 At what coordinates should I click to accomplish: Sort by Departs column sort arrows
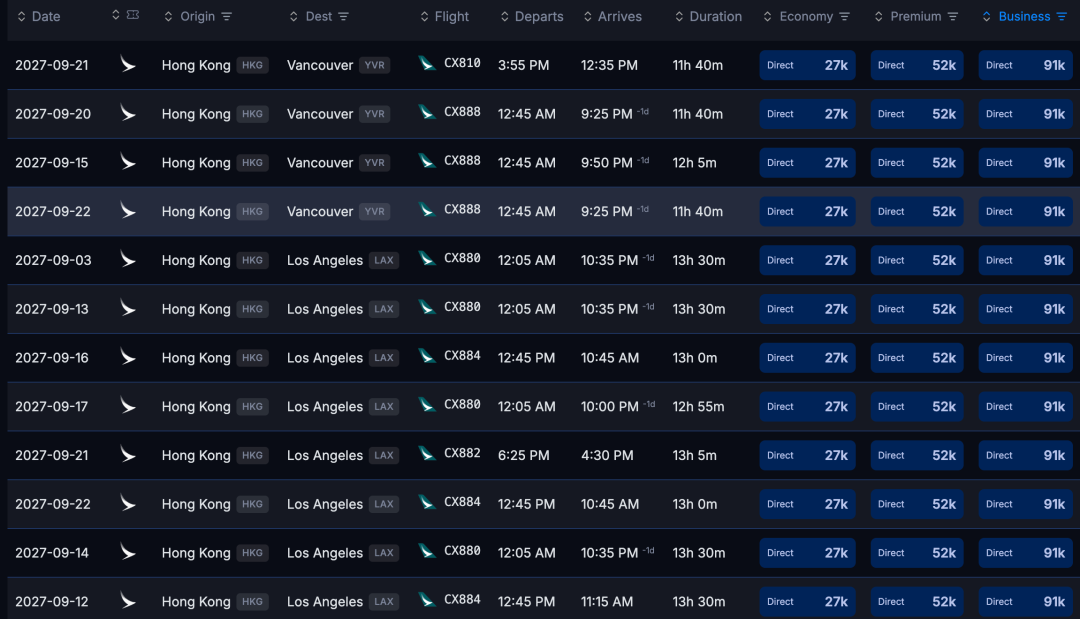505,17
